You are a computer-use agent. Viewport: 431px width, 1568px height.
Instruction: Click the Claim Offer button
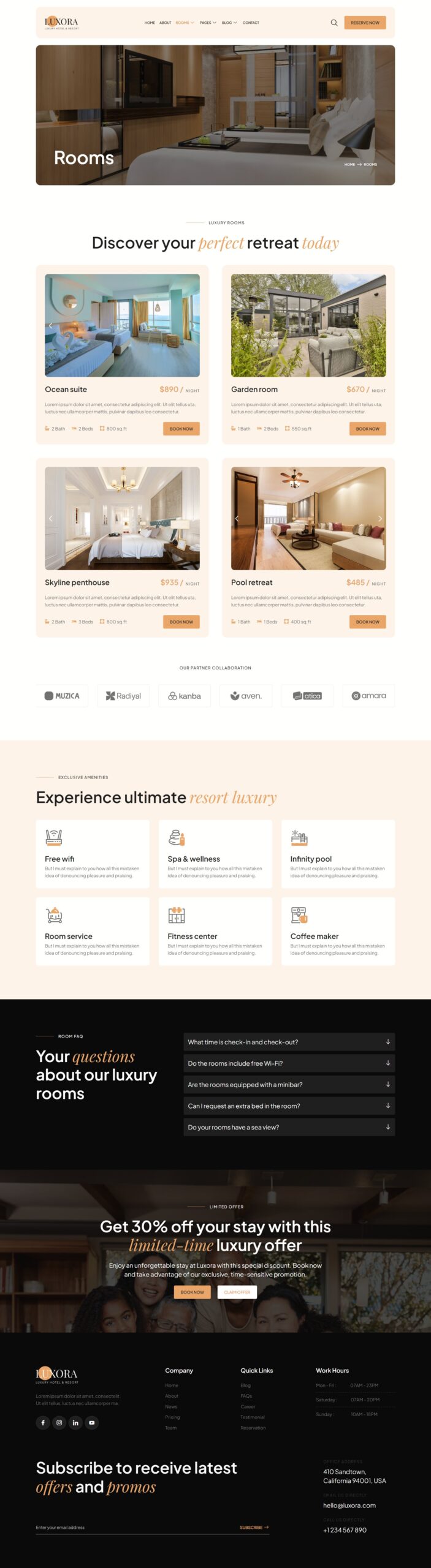(237, 1292)
